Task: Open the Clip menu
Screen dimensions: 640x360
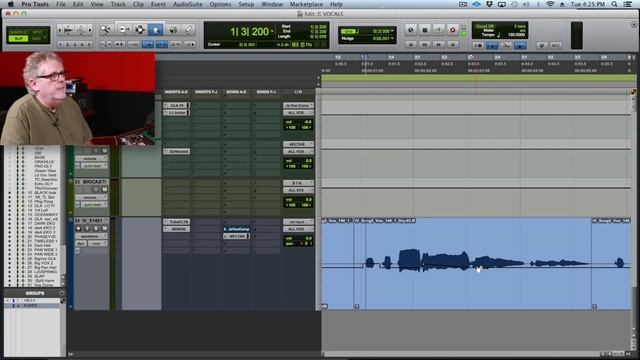Action: pyautogui.click(x=138, y=4)
